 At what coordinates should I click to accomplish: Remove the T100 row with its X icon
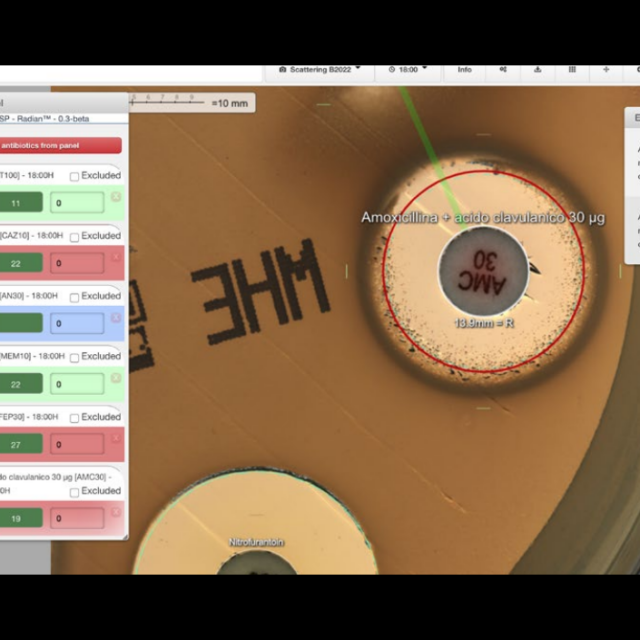pyautogui.click(x=116, y=196)
